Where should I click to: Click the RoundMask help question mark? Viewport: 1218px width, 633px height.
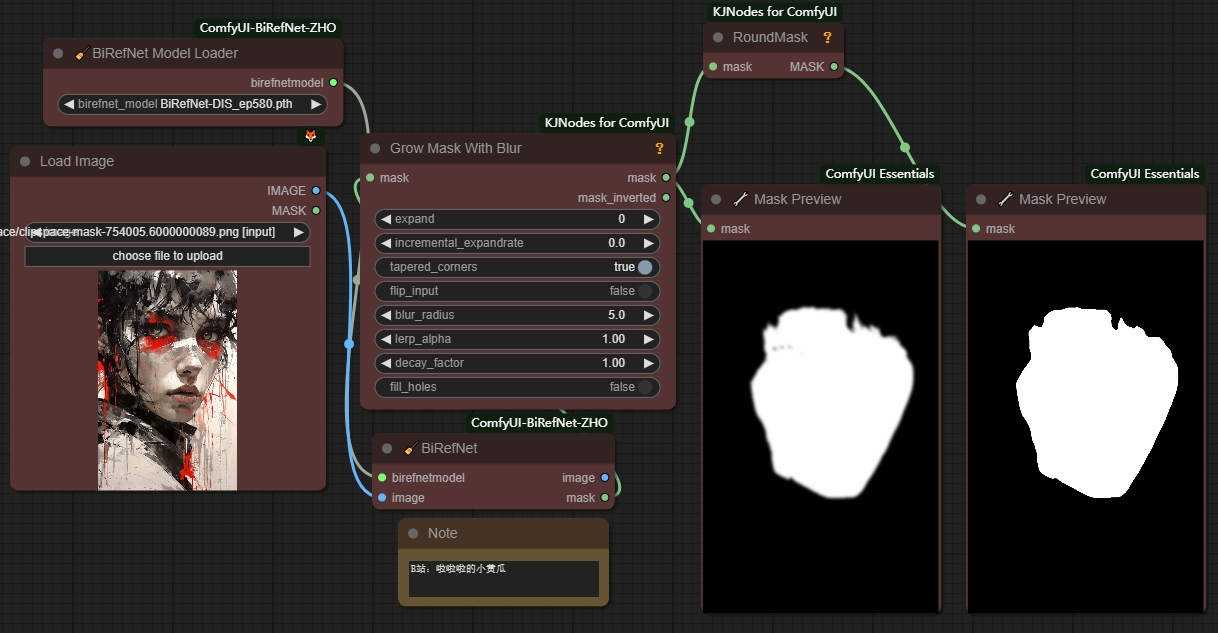(x=827, y=38)
